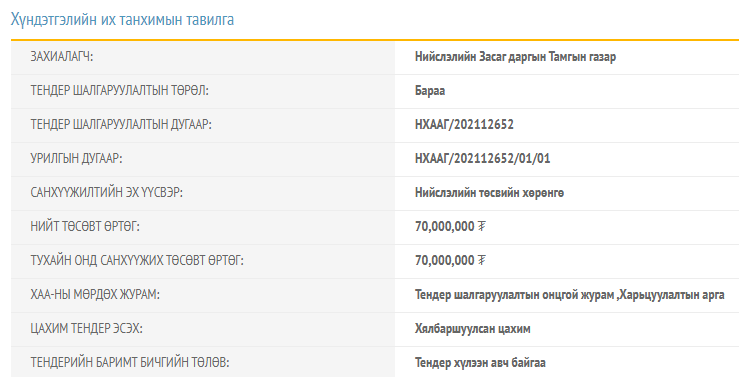Click invitation number НХААГ/202112652/01/01

point(483,159)
